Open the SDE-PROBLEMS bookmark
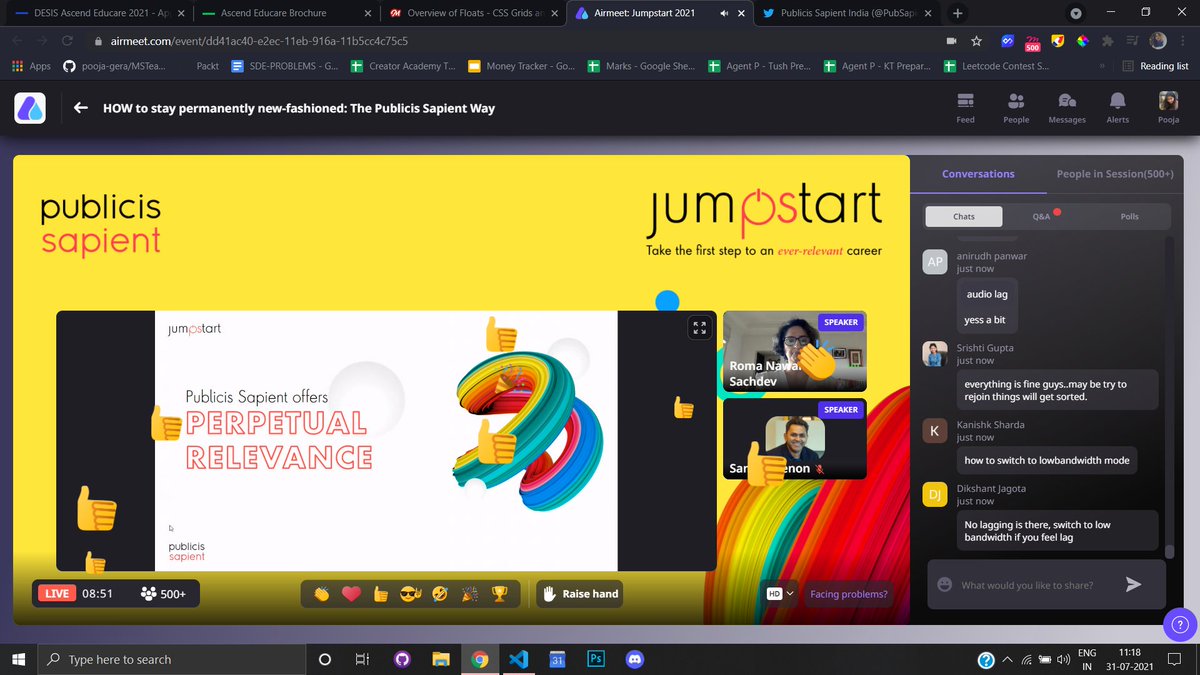Viewport: 1200px width, 675px height. coord(285,66)
